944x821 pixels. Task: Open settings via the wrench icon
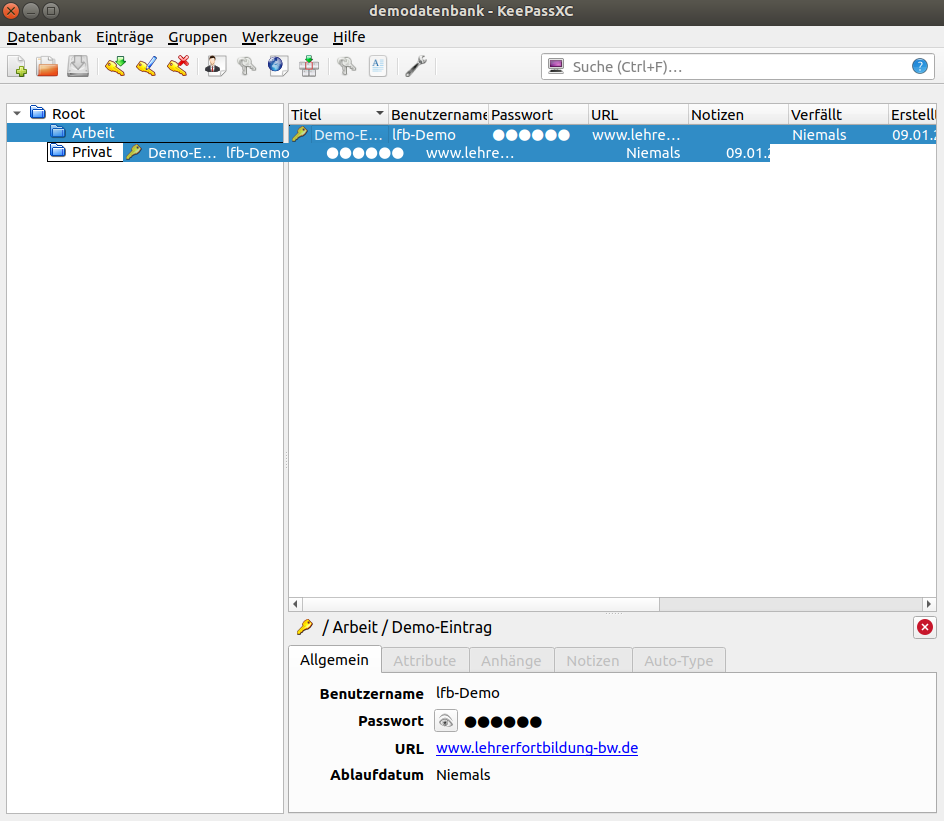tap(416, 67)
